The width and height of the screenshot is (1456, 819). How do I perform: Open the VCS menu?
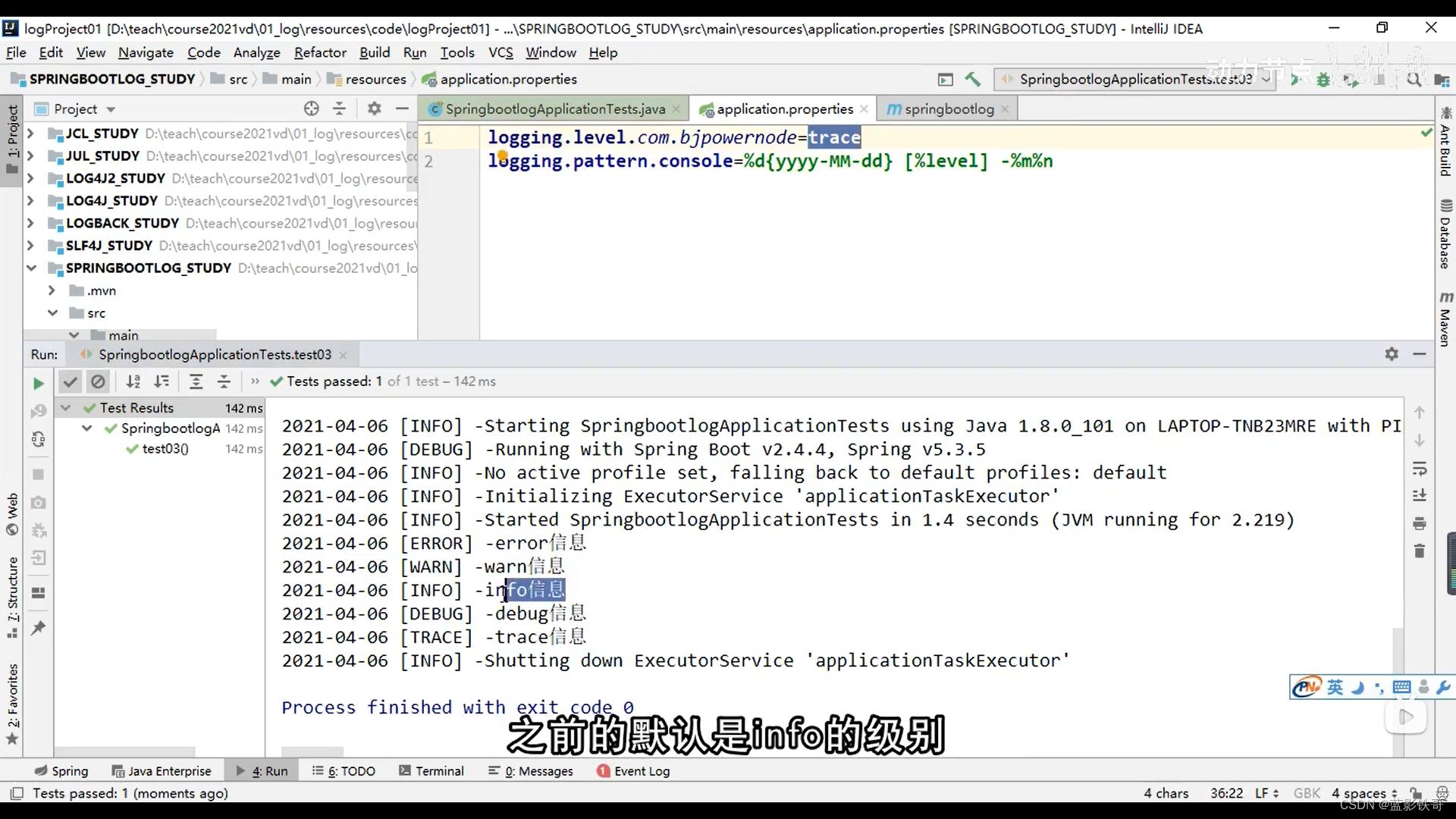[x=500, y=52]
